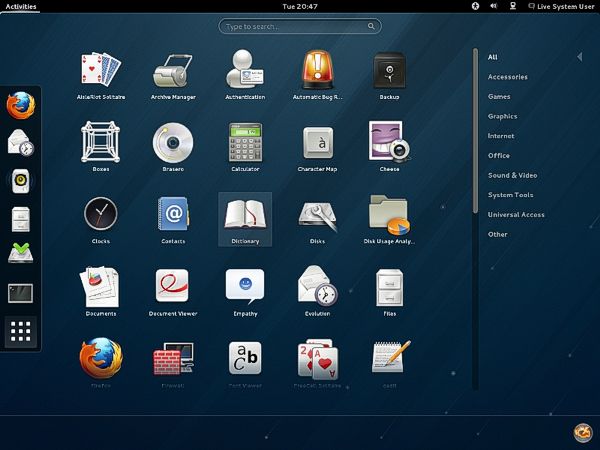This screenshot has width=600, height=450.
Task: Open the volume indicator in top bar
Action: tap(494, 6)
